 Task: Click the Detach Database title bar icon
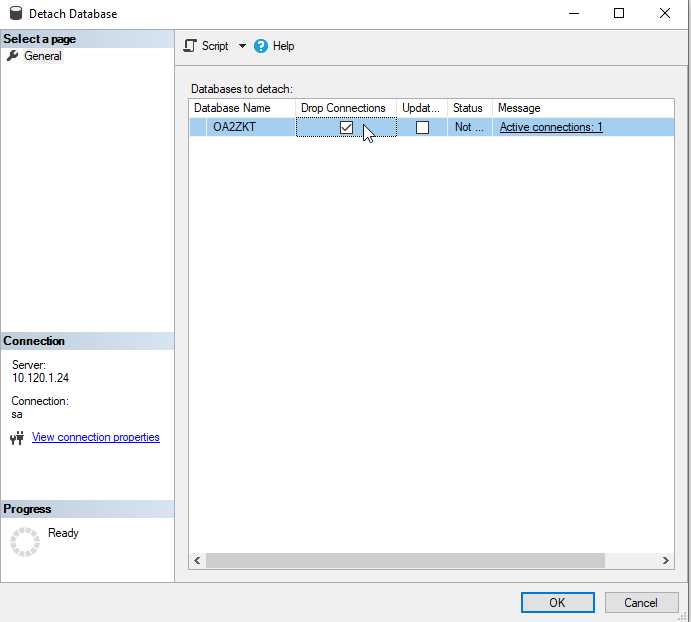(16, 13)
